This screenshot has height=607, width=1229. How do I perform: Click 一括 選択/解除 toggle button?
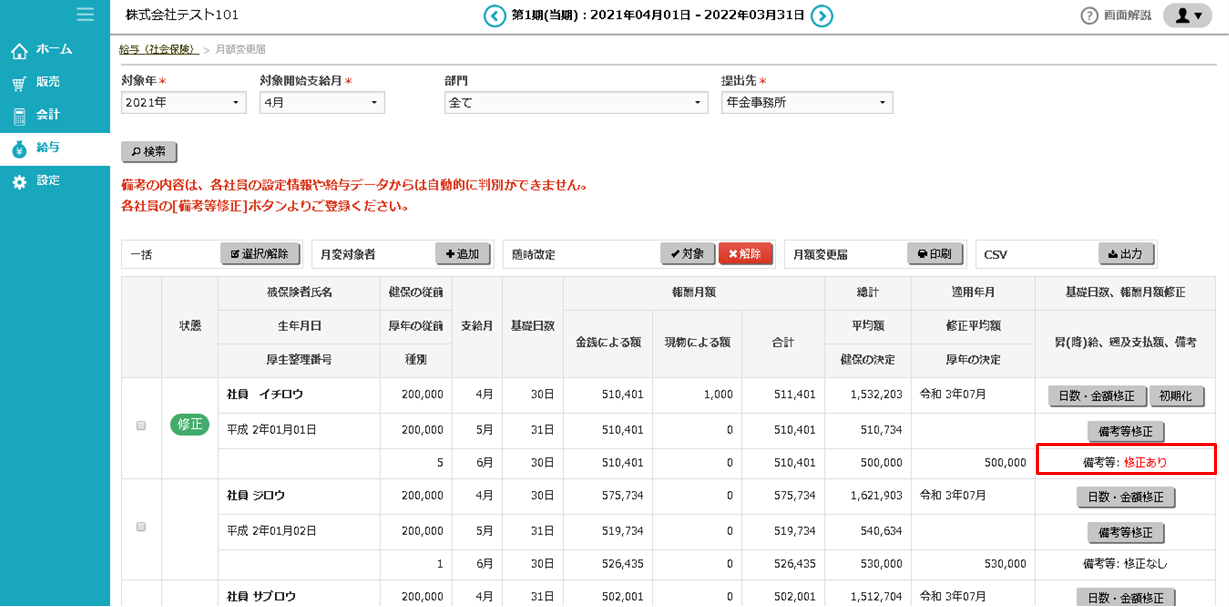(x=259, y=254)
